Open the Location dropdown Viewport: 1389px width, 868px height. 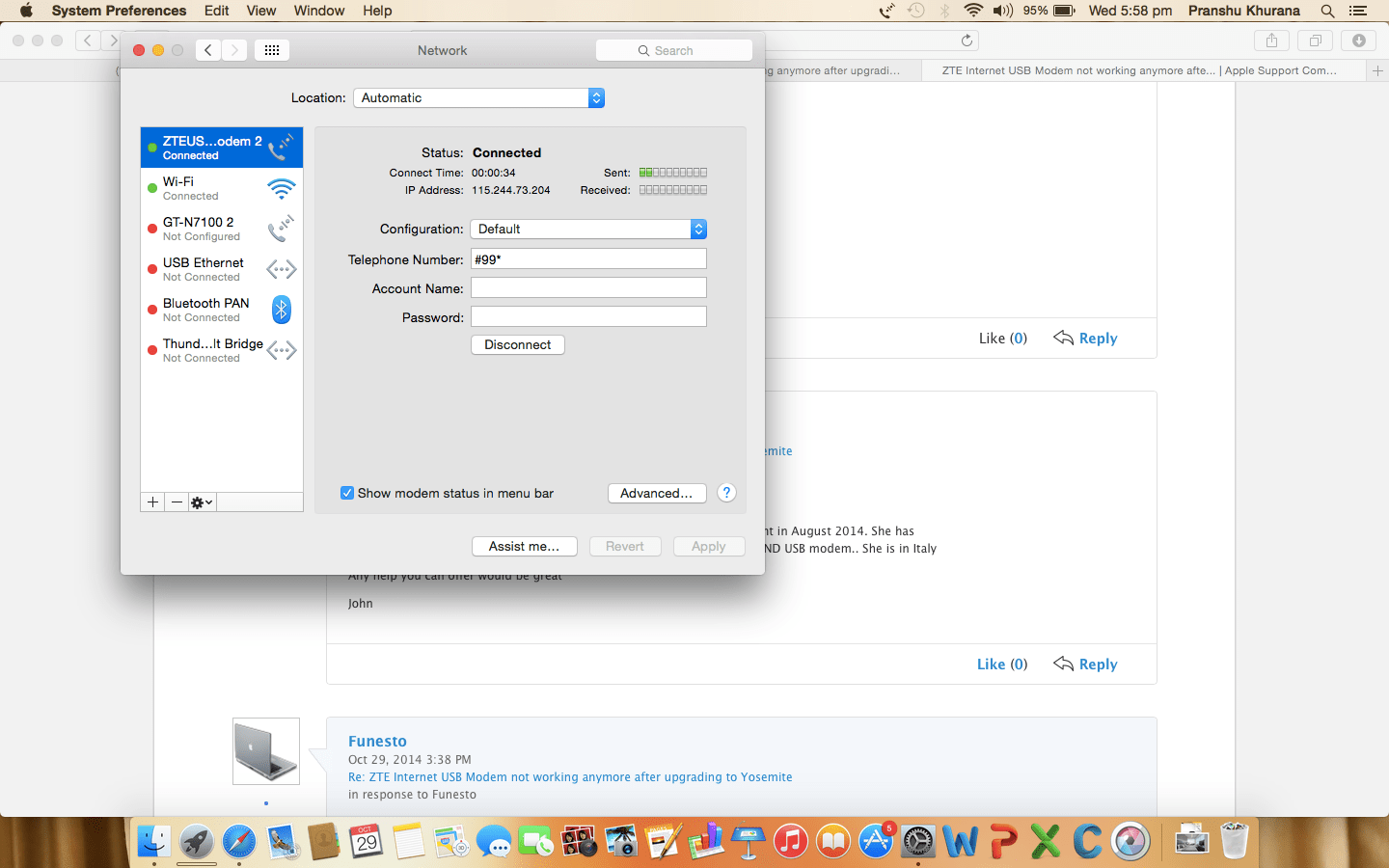click(479, 98)
